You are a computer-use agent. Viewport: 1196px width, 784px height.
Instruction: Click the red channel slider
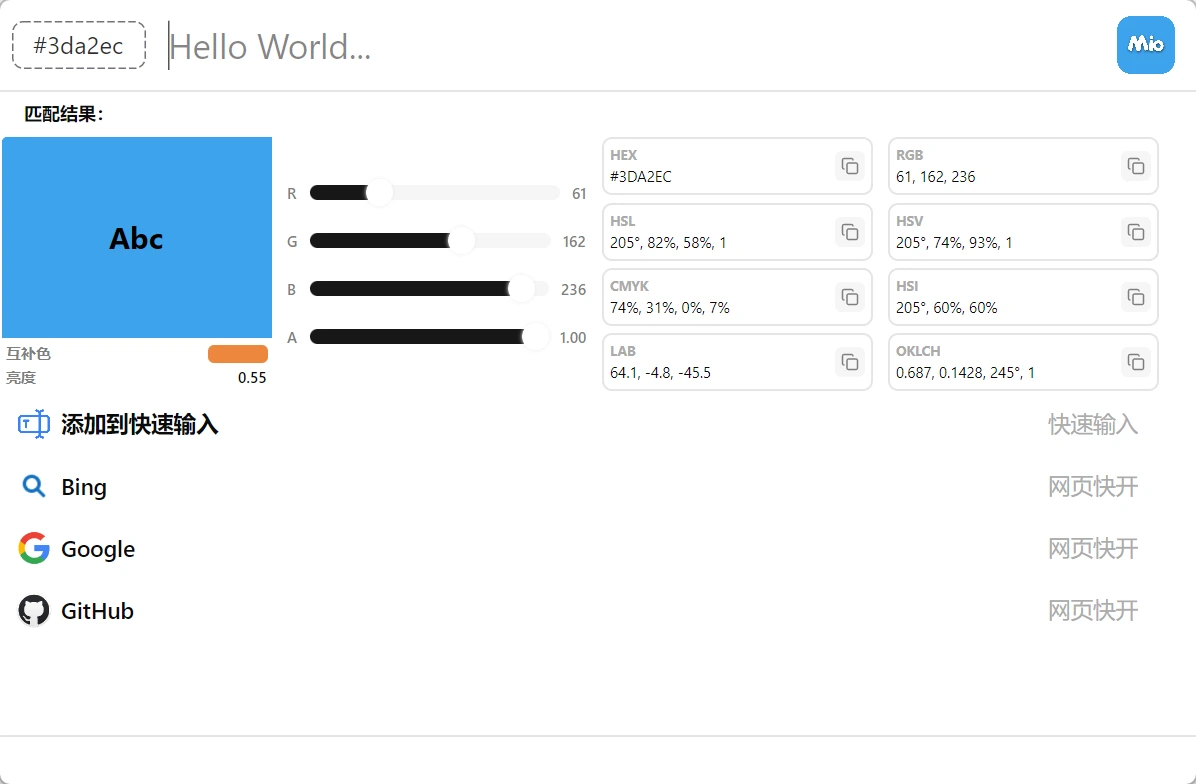(434, 193)
